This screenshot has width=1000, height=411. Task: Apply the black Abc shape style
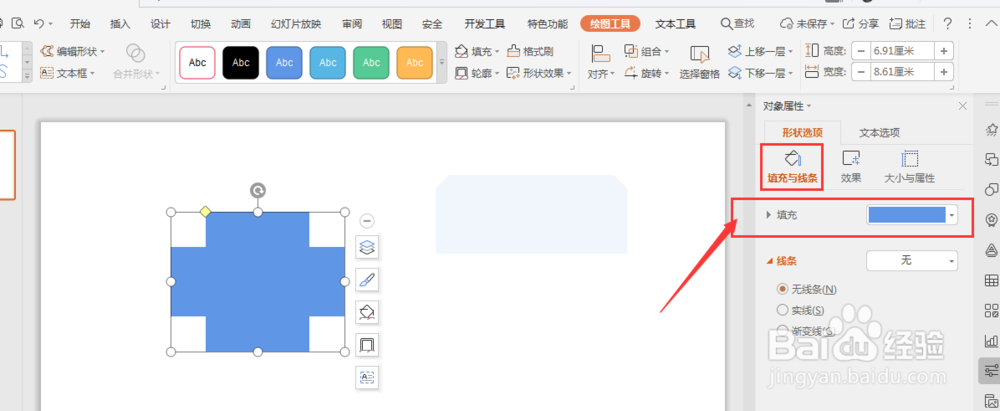click(x=241, y=63)
